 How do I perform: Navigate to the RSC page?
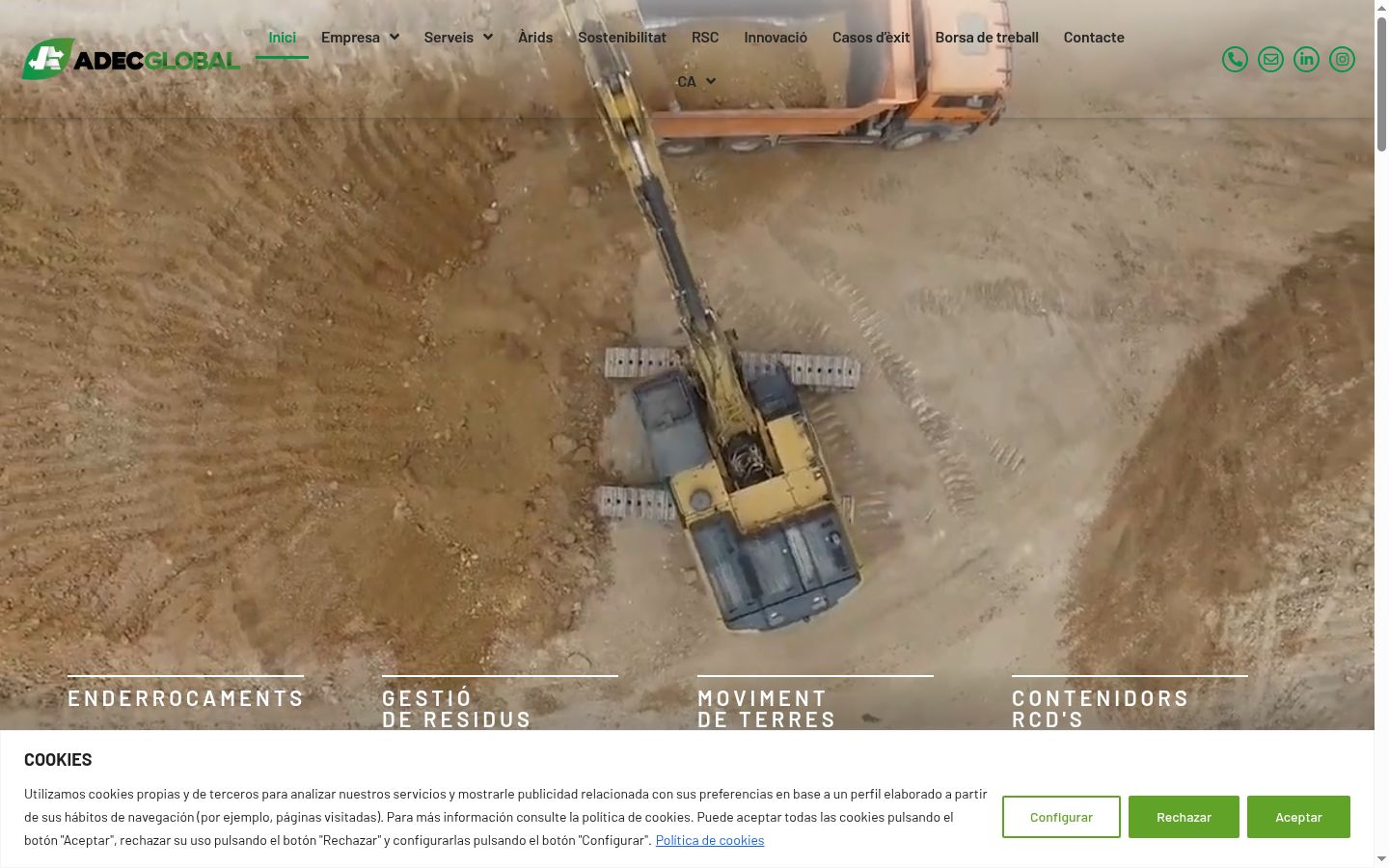705,38
